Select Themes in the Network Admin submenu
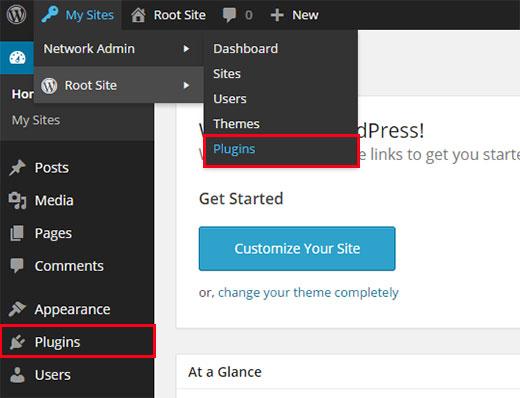 click(236, 124)
